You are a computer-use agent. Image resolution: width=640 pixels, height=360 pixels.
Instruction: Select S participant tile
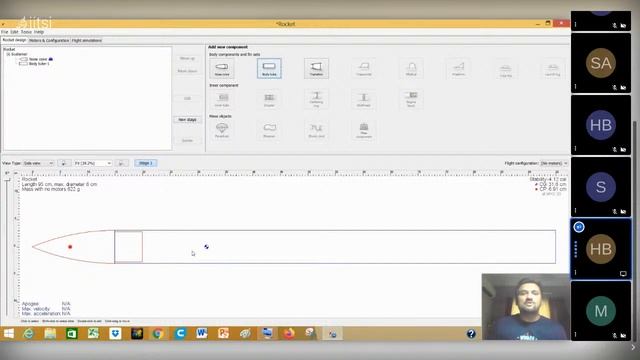coord(601,187)
